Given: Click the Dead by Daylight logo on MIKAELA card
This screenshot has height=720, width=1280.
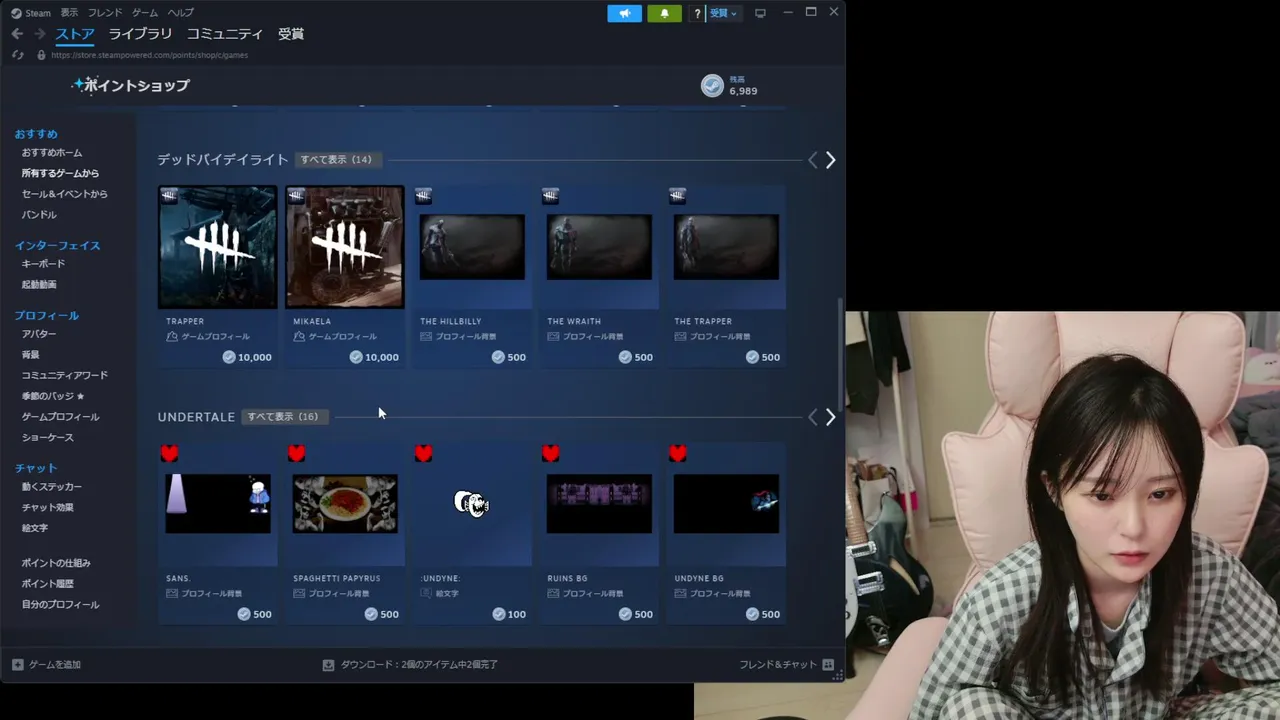Looking at the screenshot, I should click(x=345, y=247).
